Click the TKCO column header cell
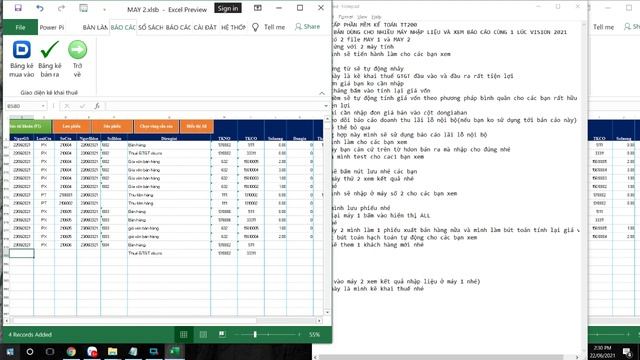640x360 pixels. pyautogui.click(x=251, y=139)
